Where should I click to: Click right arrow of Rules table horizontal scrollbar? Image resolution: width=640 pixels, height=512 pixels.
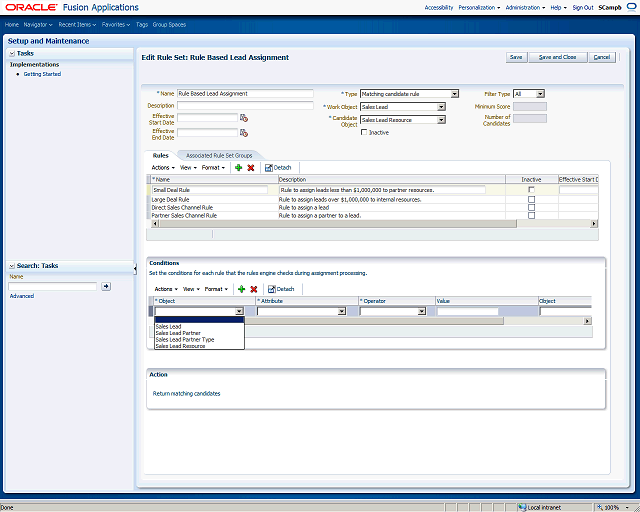[594, 224]
